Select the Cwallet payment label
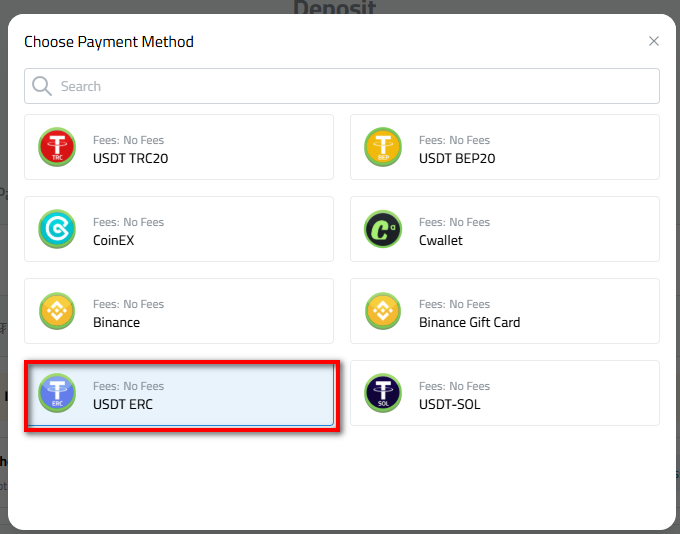The width and height of the screenshot is (680, 534). tap(441, 240)
